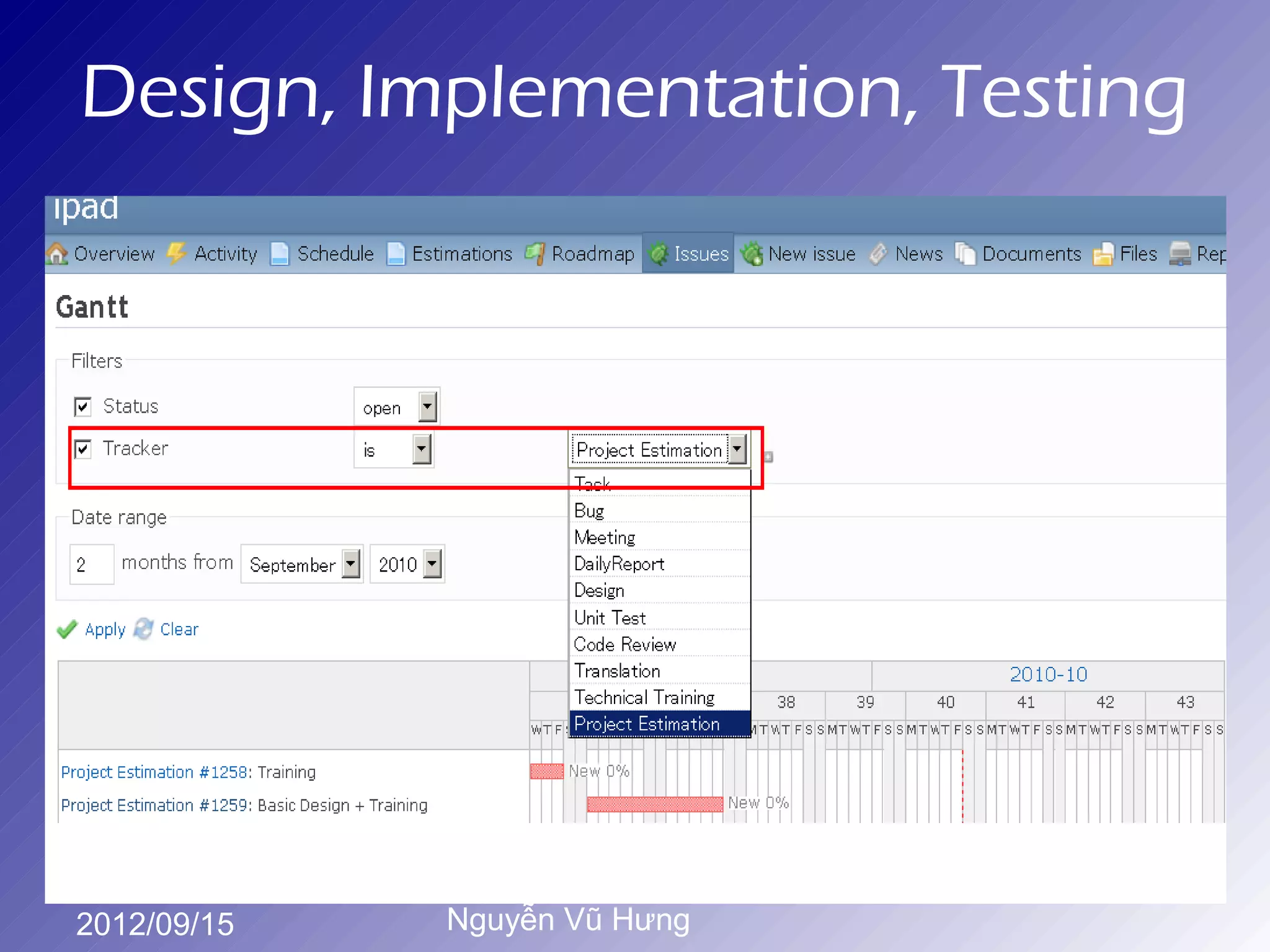Click the Overview house icon
The image size is (1270, 952).
pyautogui.click(x=57, y=253)
